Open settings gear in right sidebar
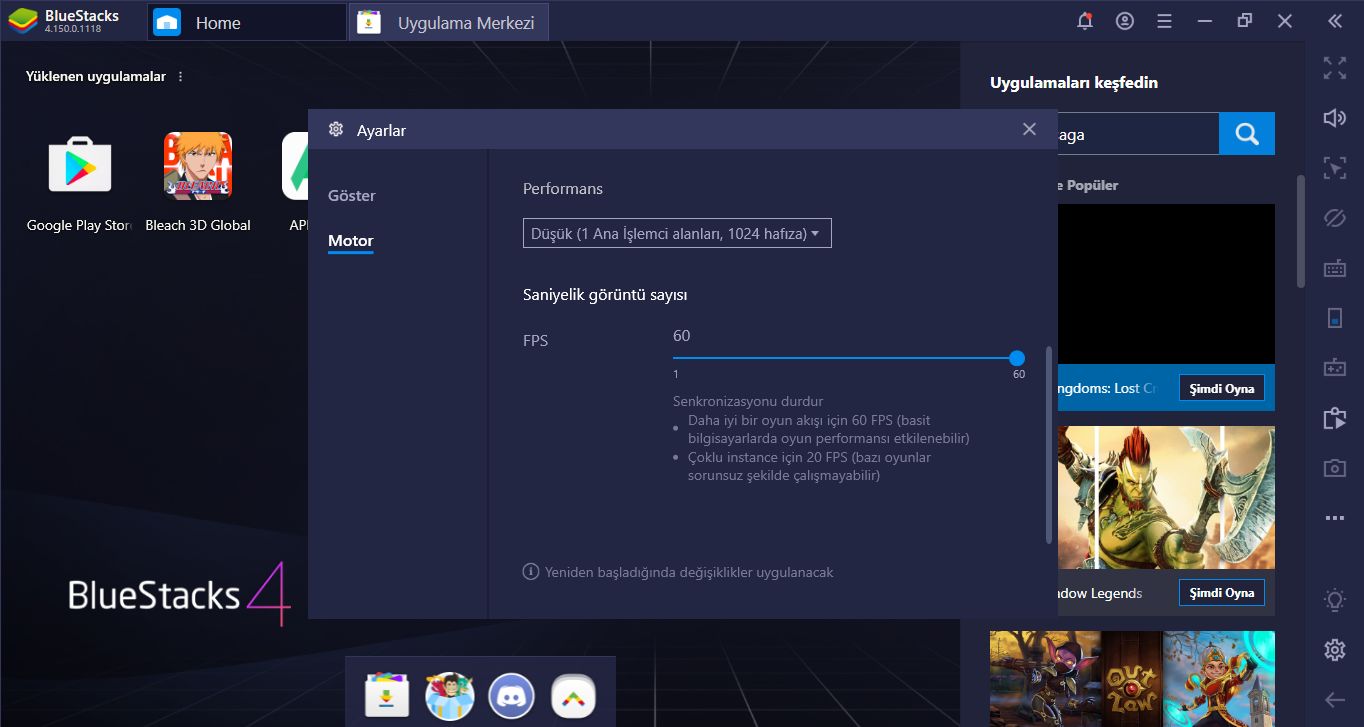Viewport: 1364px width, 727px height. [1334, 650]
